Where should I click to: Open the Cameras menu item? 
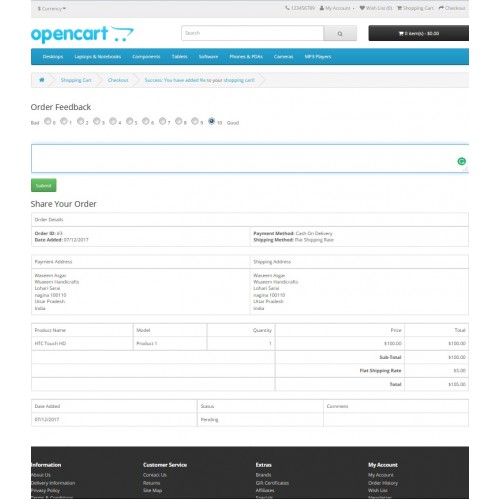pyautogui.click(x=283, y=57)
